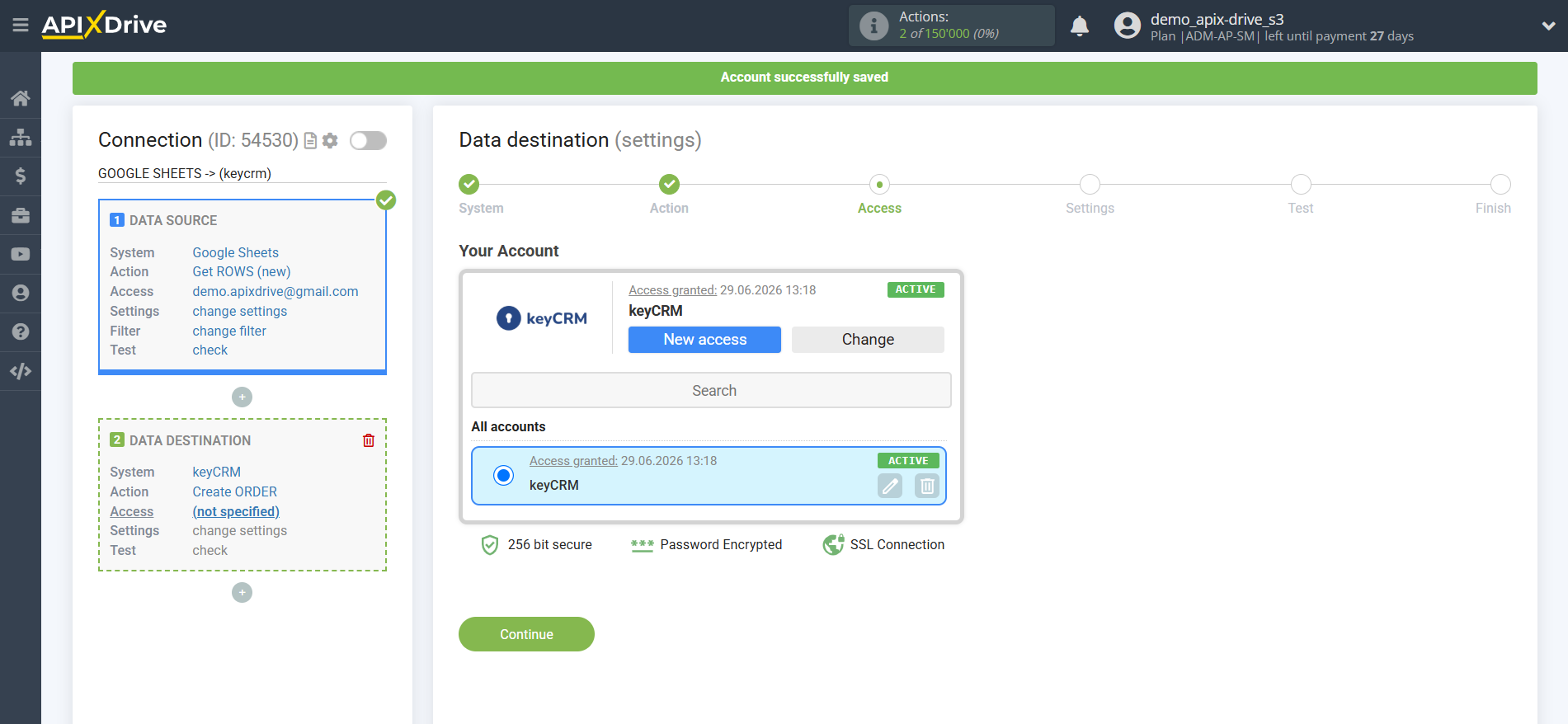Add a step after Data Destination
The width and height of the screenshot is (1568, 724).
pyautogui.click(x=242, y=593)
